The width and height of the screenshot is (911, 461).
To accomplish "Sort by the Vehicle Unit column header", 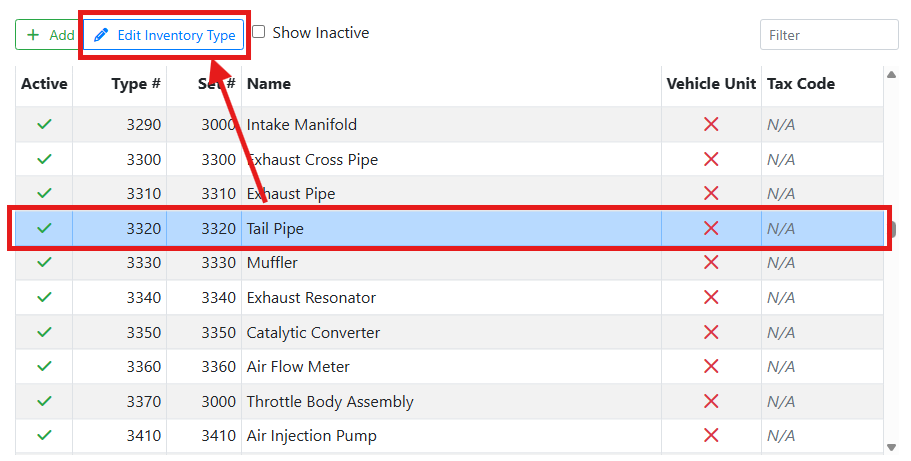I will pos(711,84).
